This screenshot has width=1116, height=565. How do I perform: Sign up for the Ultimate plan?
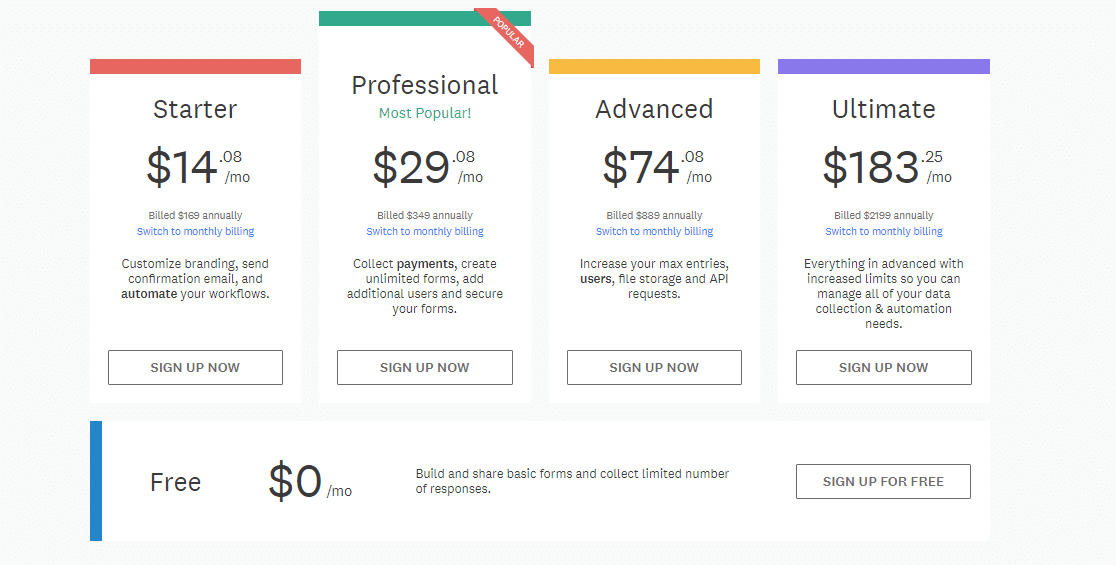(883, 367)
